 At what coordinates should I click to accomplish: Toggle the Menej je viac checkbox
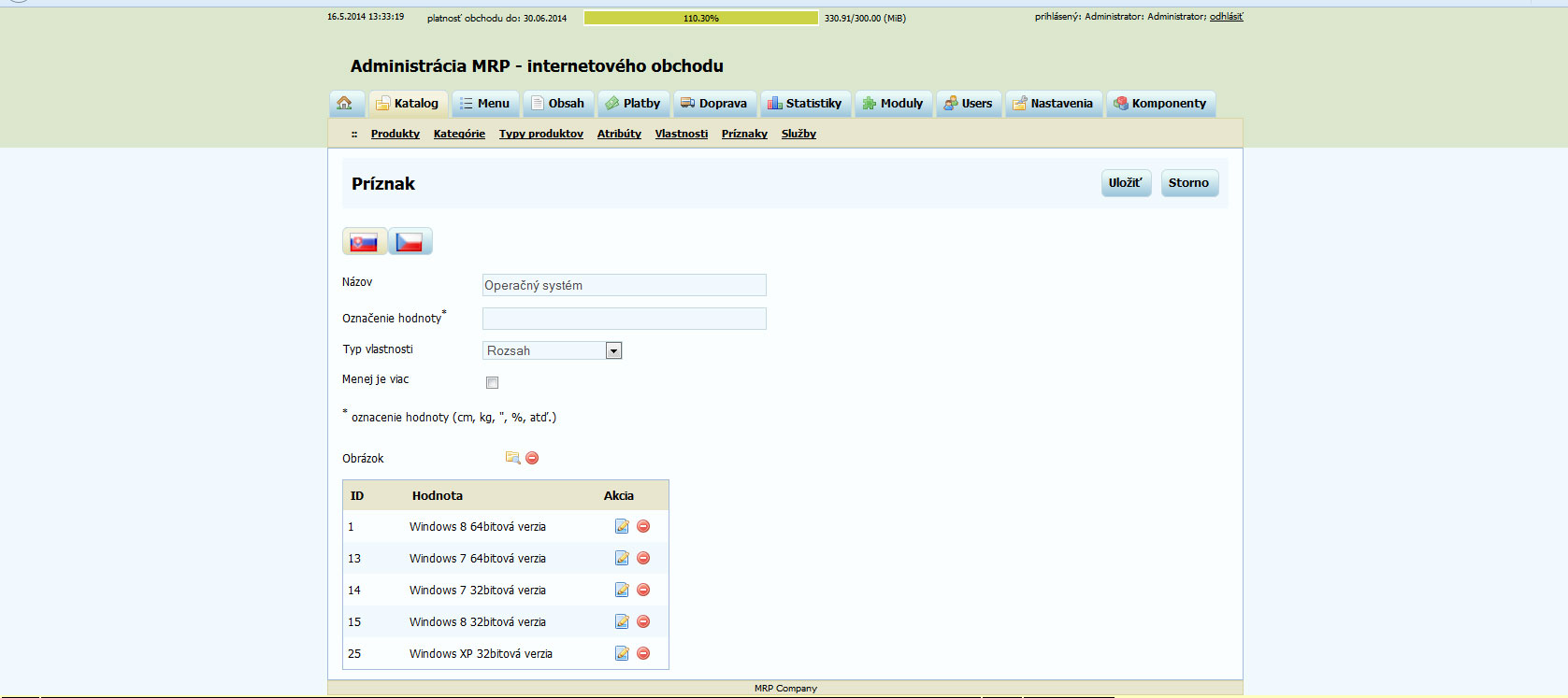[492, 382]
